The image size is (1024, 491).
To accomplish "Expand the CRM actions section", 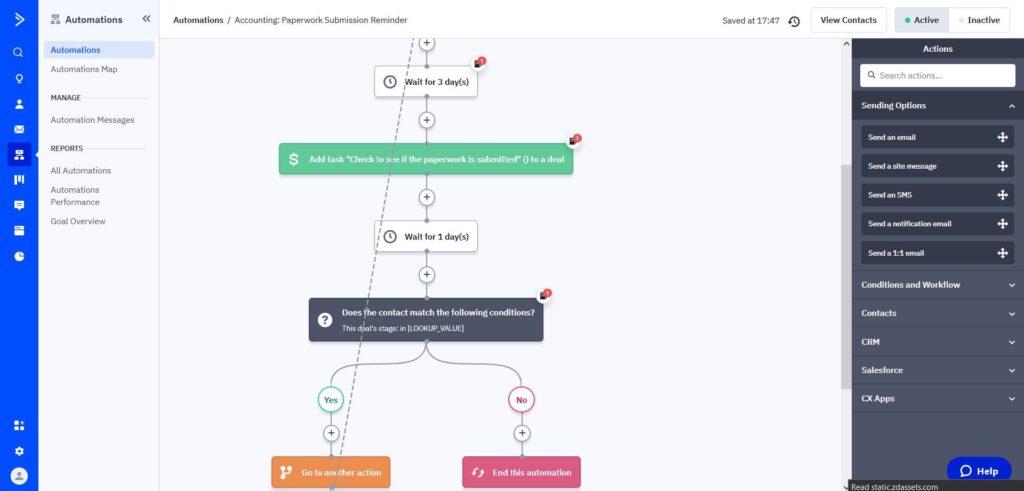I will (x=937, y=341).
